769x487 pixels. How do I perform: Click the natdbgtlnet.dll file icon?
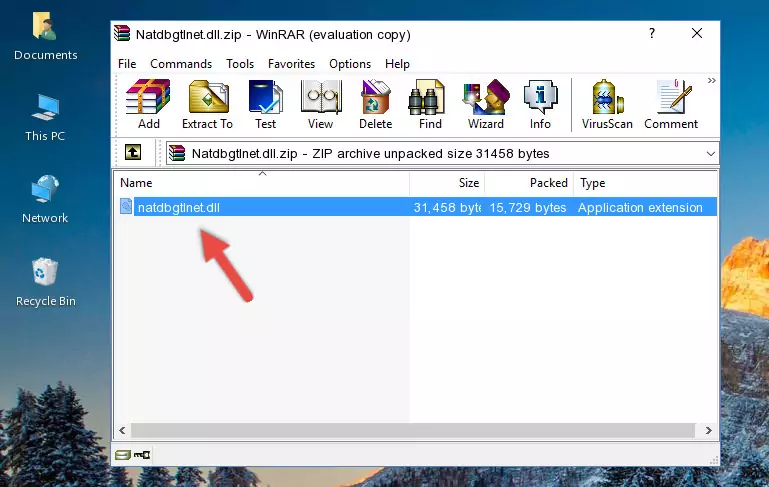(x=126, y=206)
